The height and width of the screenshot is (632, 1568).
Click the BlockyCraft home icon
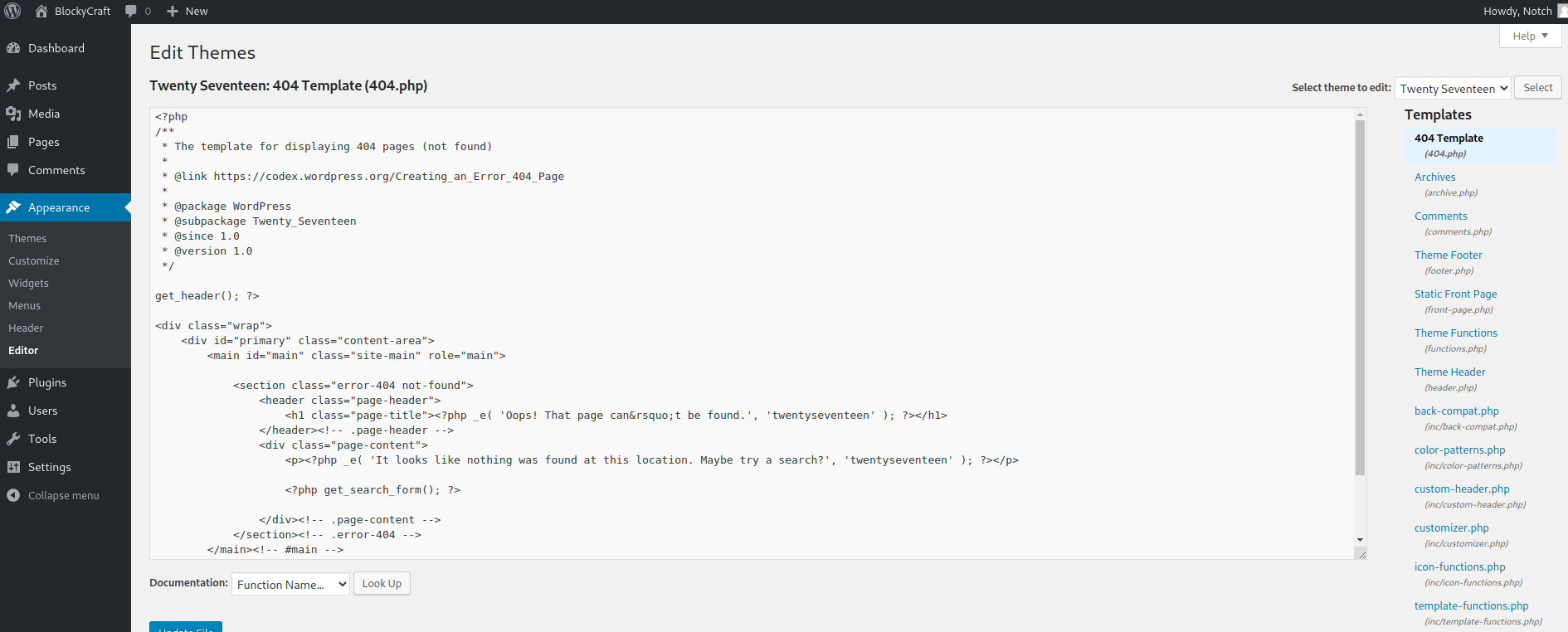coord(41,11)
